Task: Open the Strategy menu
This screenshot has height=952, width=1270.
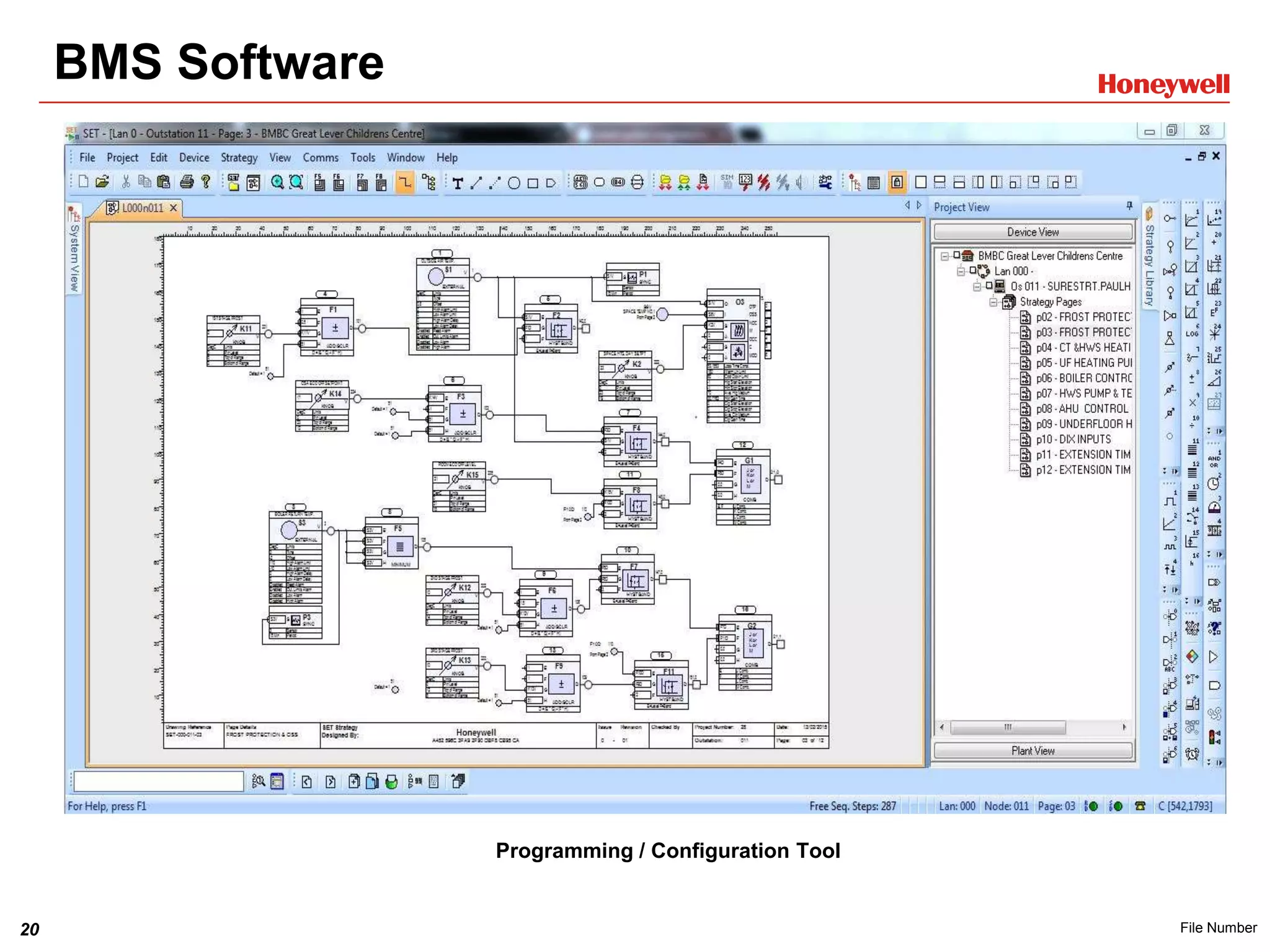Action: (239, 157)
